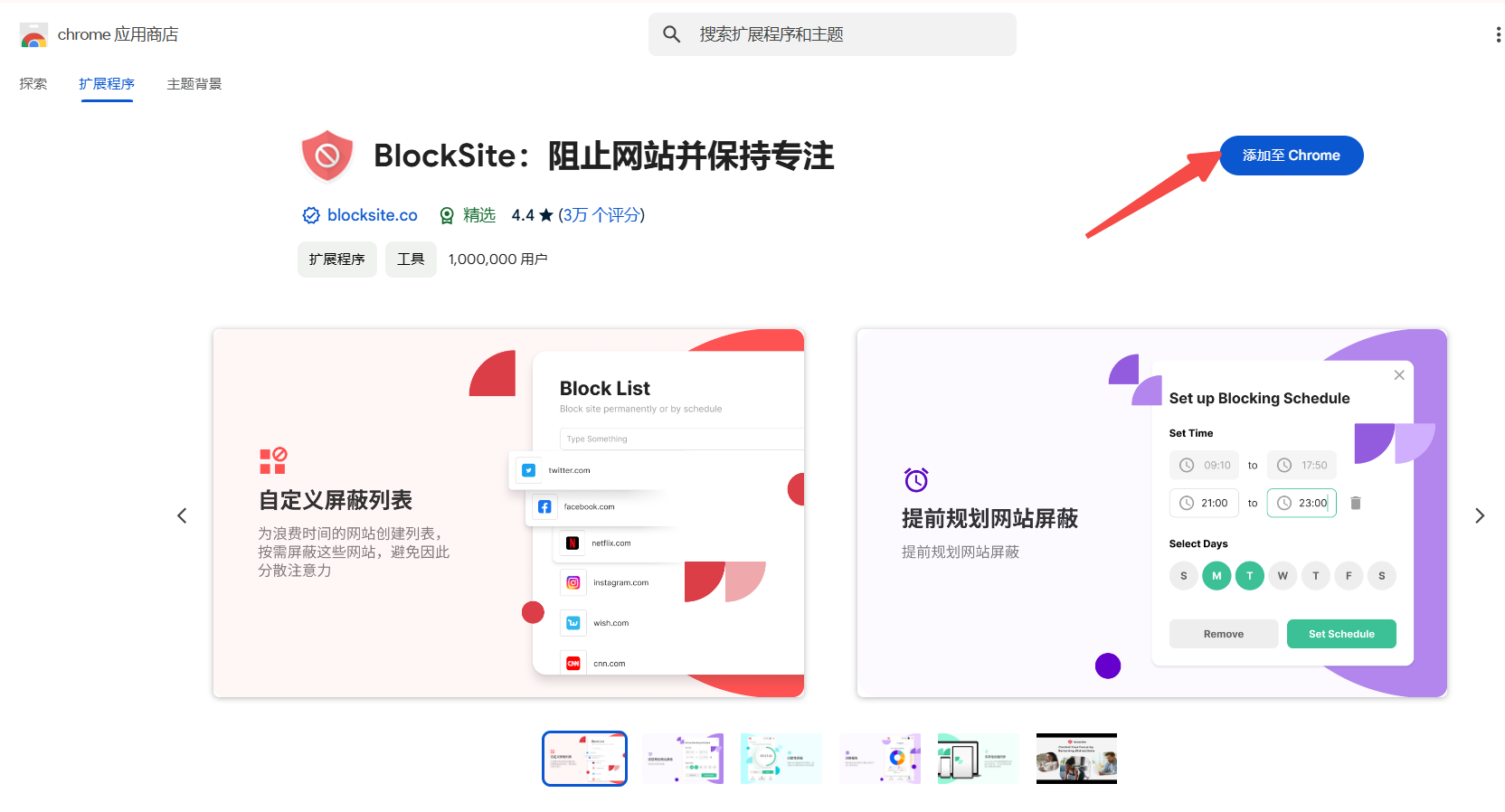Open the 主题背景 tab

click(194, 84)
